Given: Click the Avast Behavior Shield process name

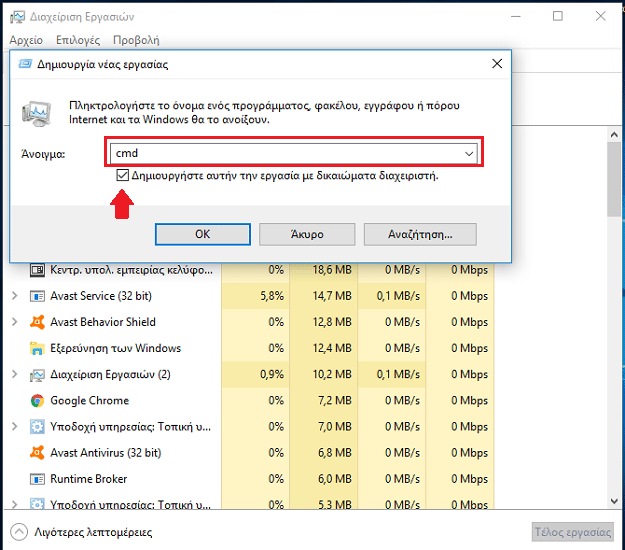Looking at the screenshot, I should [x=103, y=322].
